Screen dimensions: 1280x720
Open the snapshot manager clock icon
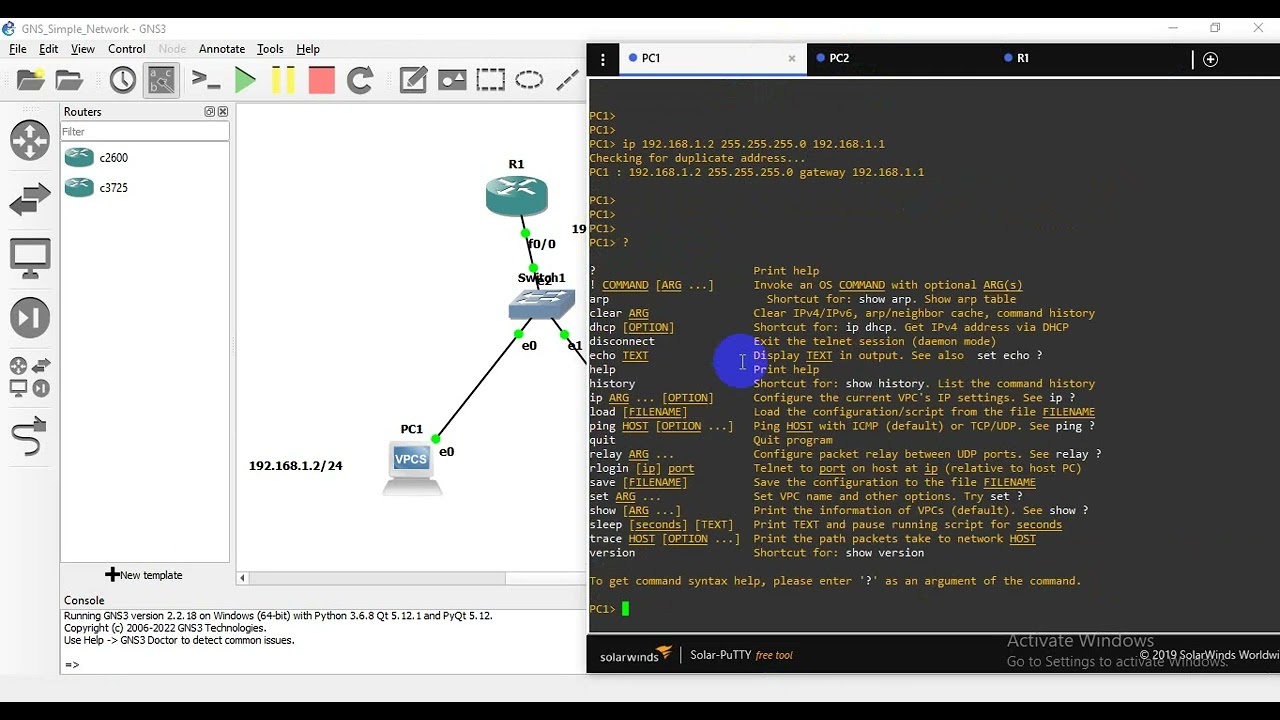click(x=122, y=80)
